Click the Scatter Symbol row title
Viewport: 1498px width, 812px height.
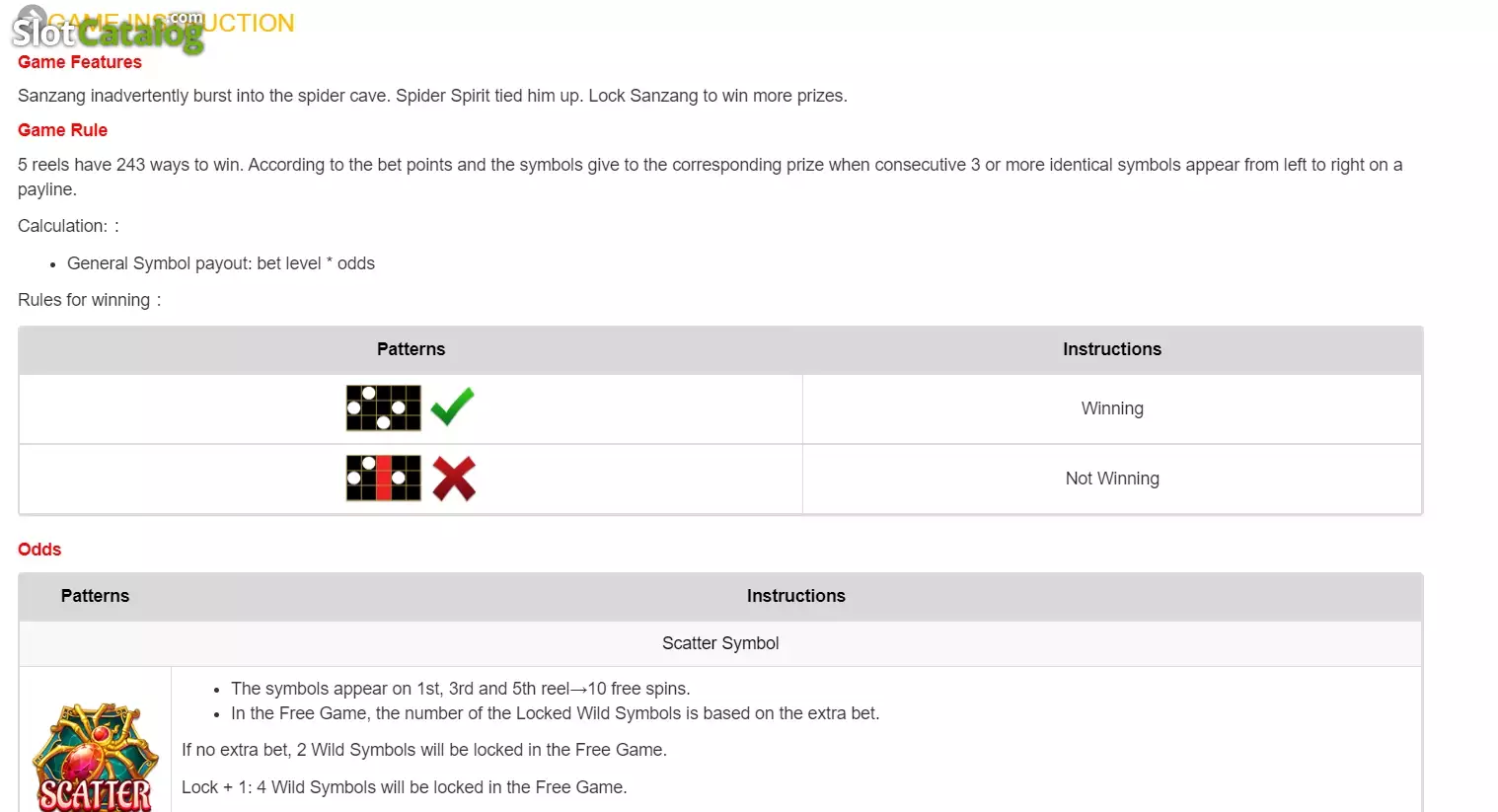point(720,643)
